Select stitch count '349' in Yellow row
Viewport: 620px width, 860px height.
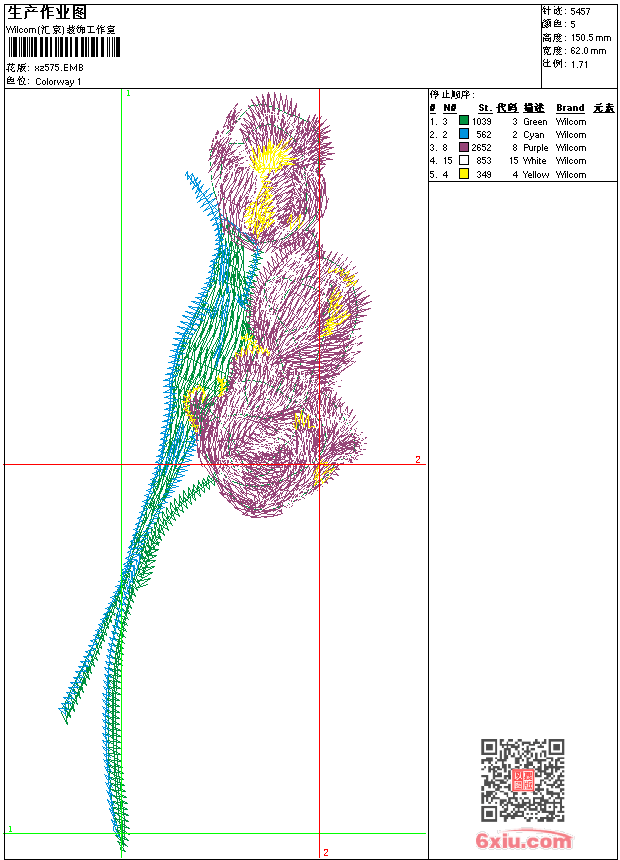coord(484,175)
